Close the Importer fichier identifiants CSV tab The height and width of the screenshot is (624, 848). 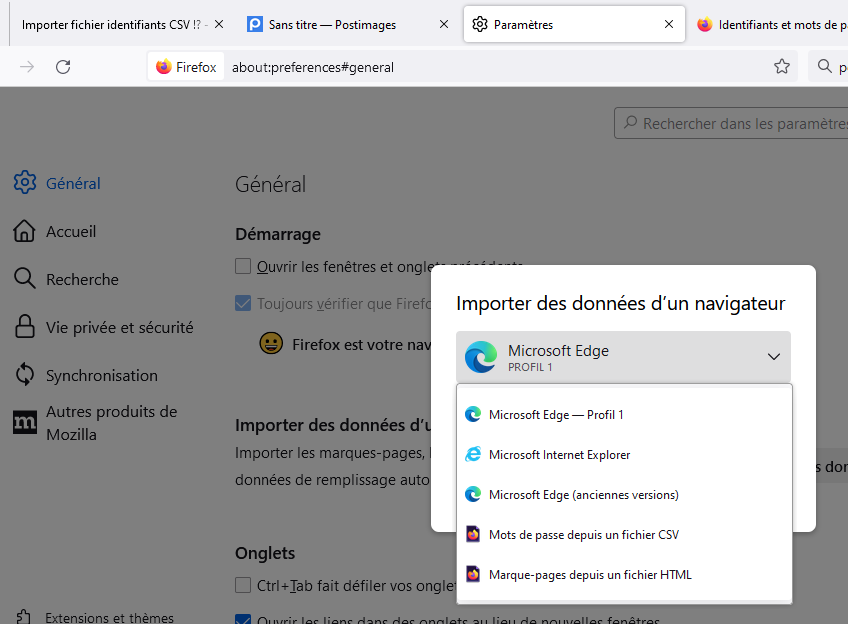(219, 24)
